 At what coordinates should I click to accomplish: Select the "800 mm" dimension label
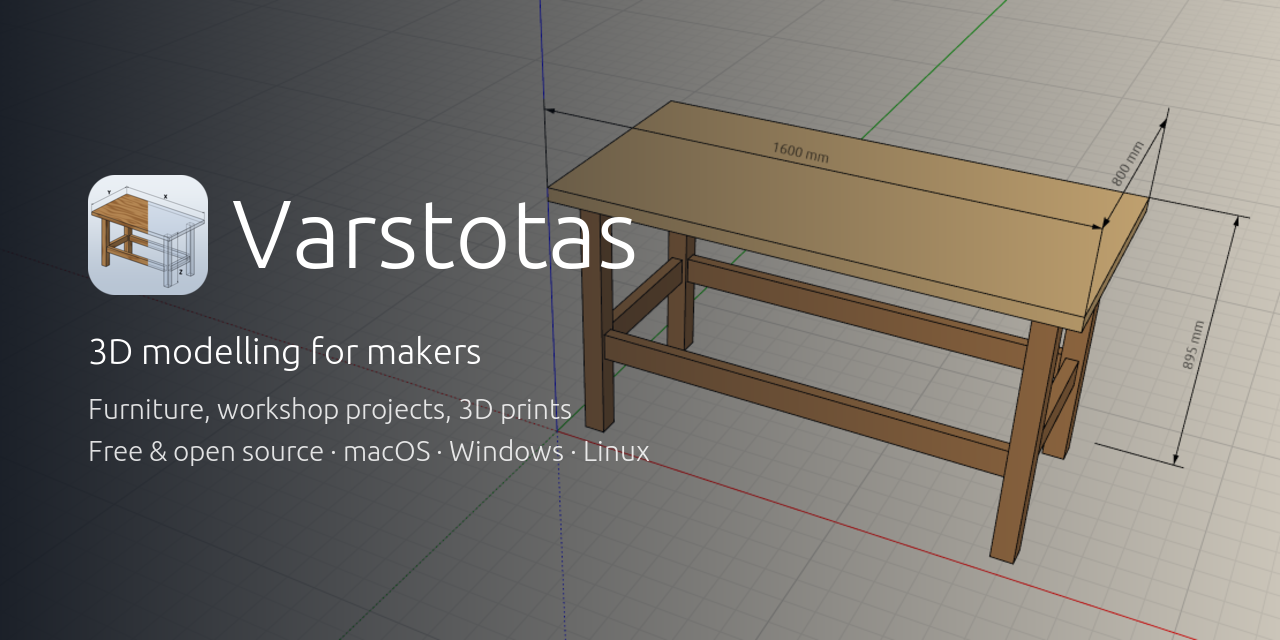pyautogui.click(x=1127, y=164)
